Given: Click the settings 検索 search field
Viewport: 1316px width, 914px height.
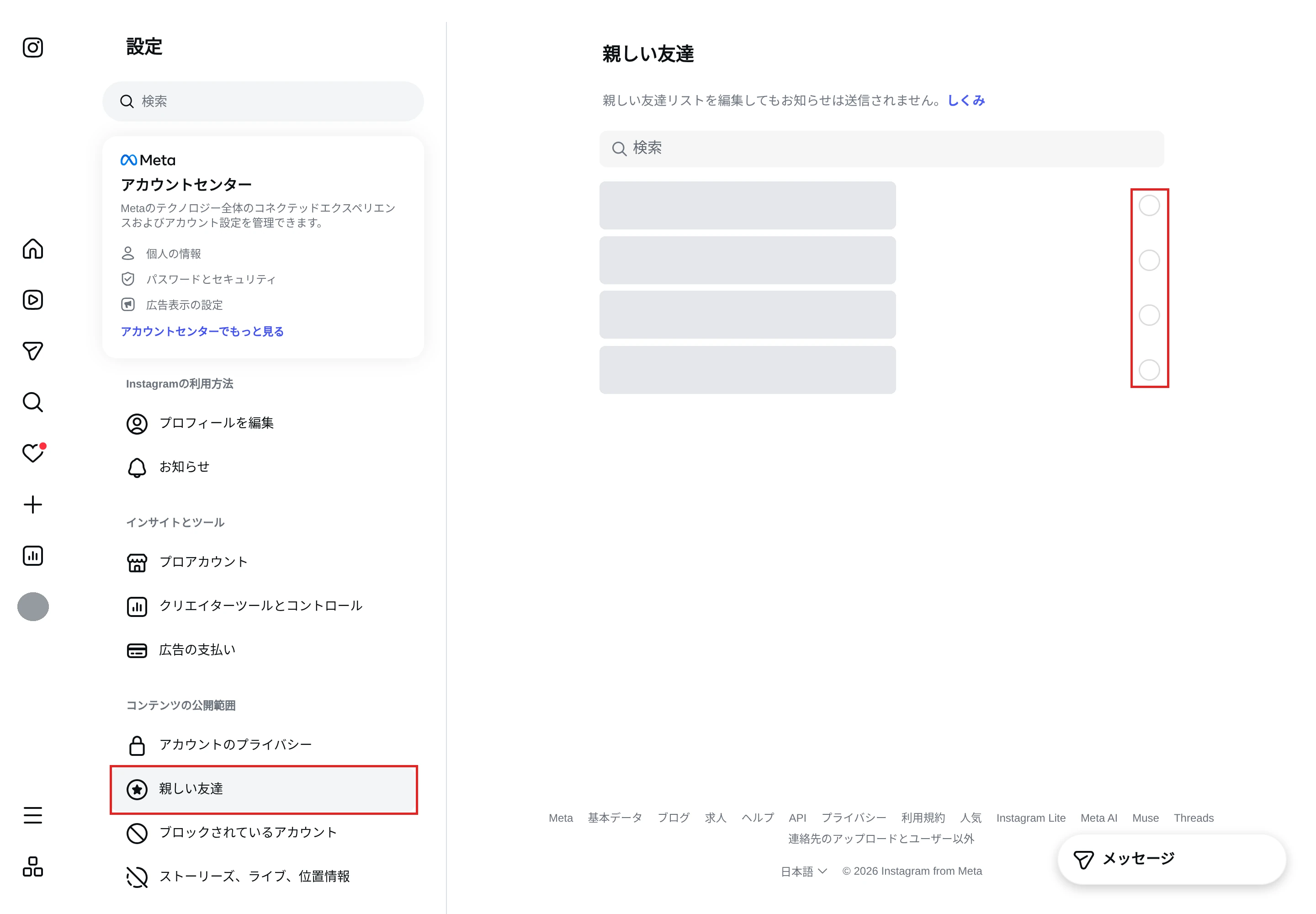Looking at the screenshot, I should (264, 101).
